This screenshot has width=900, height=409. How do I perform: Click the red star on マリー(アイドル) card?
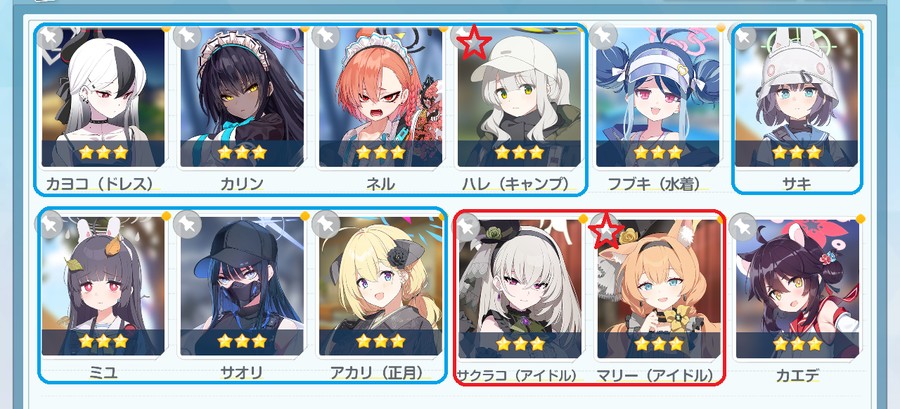(x=607, y=230)
